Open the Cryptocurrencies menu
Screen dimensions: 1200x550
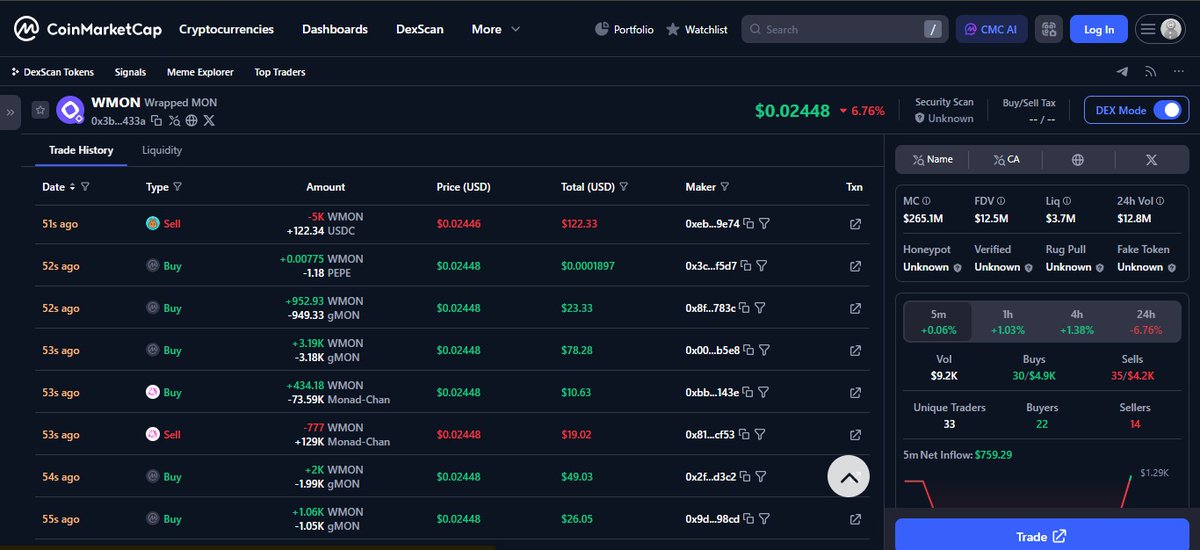click(x=226, y=29)
